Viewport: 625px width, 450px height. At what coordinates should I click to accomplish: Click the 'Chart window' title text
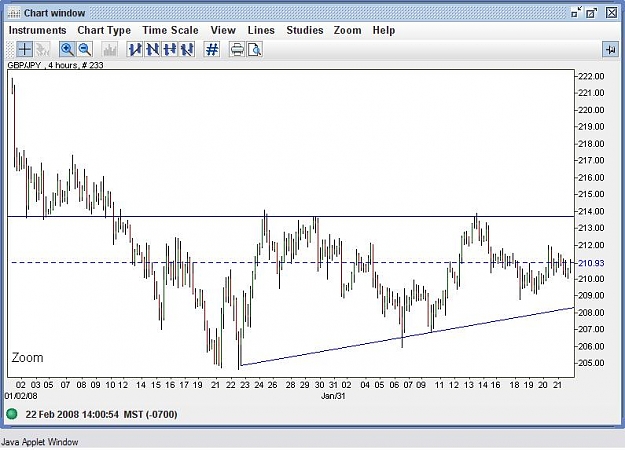coord(55,13)
